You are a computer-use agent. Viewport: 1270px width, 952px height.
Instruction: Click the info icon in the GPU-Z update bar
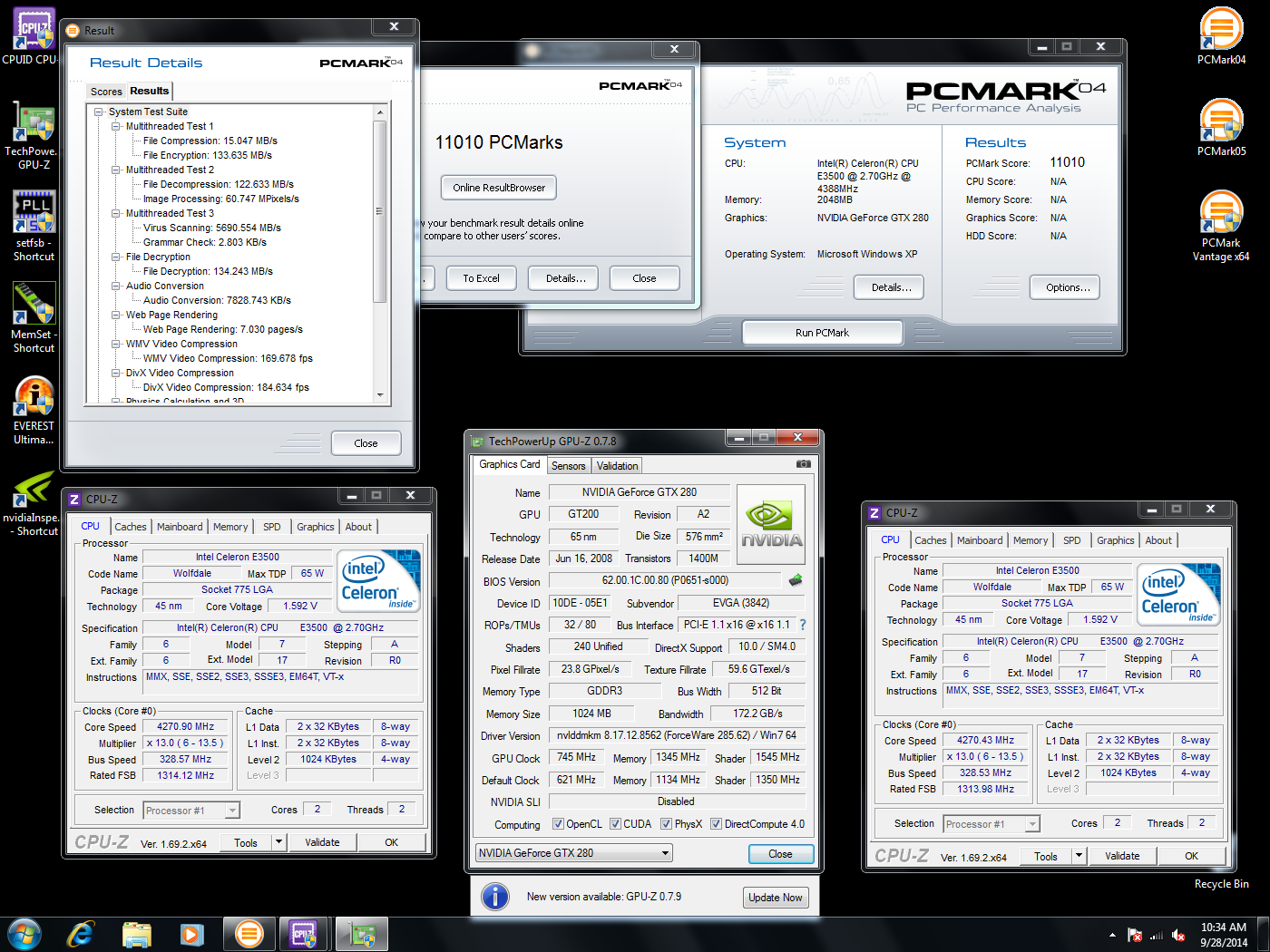point(494,897)
